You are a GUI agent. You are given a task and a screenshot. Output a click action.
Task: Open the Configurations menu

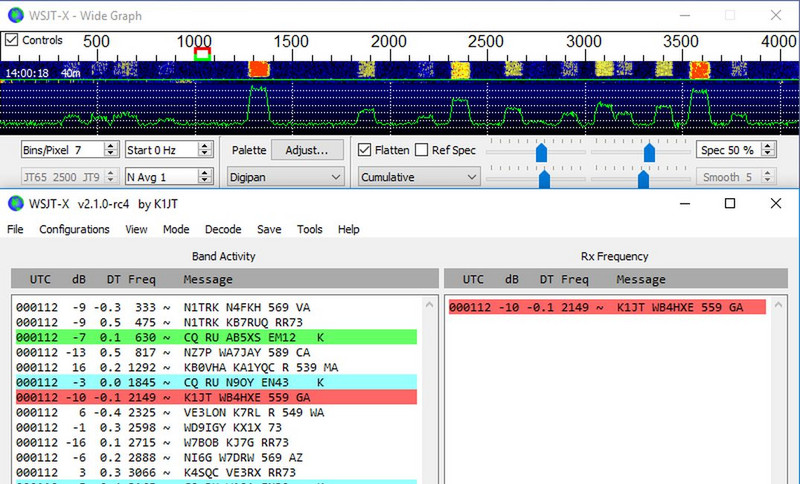tap(74, 230)
